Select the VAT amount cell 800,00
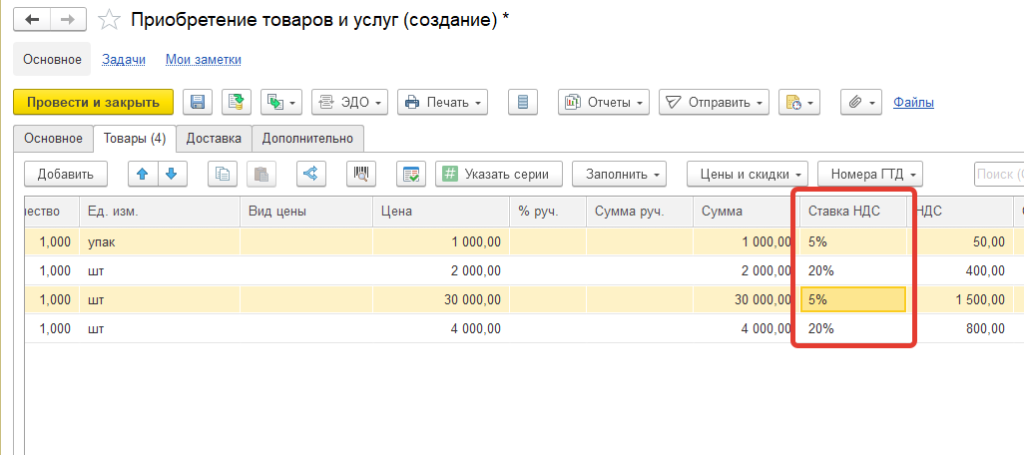The height and width of the screenshot is (455, 1024). coord(960,328)
